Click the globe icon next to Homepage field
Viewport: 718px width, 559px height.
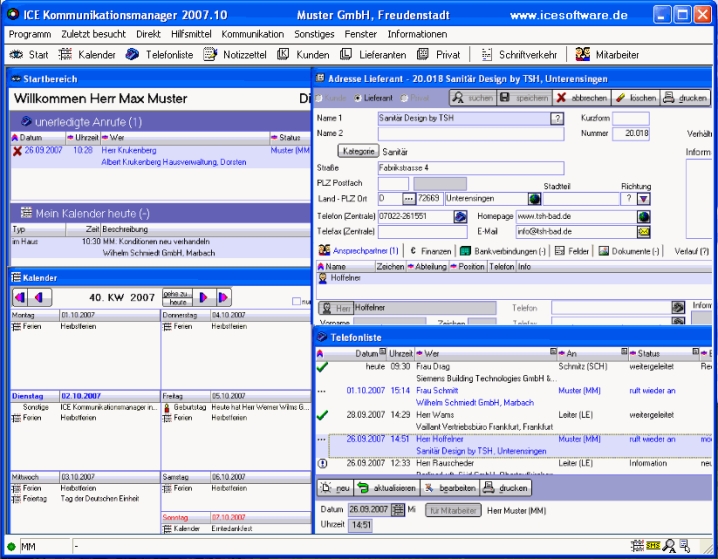point(644,215)
